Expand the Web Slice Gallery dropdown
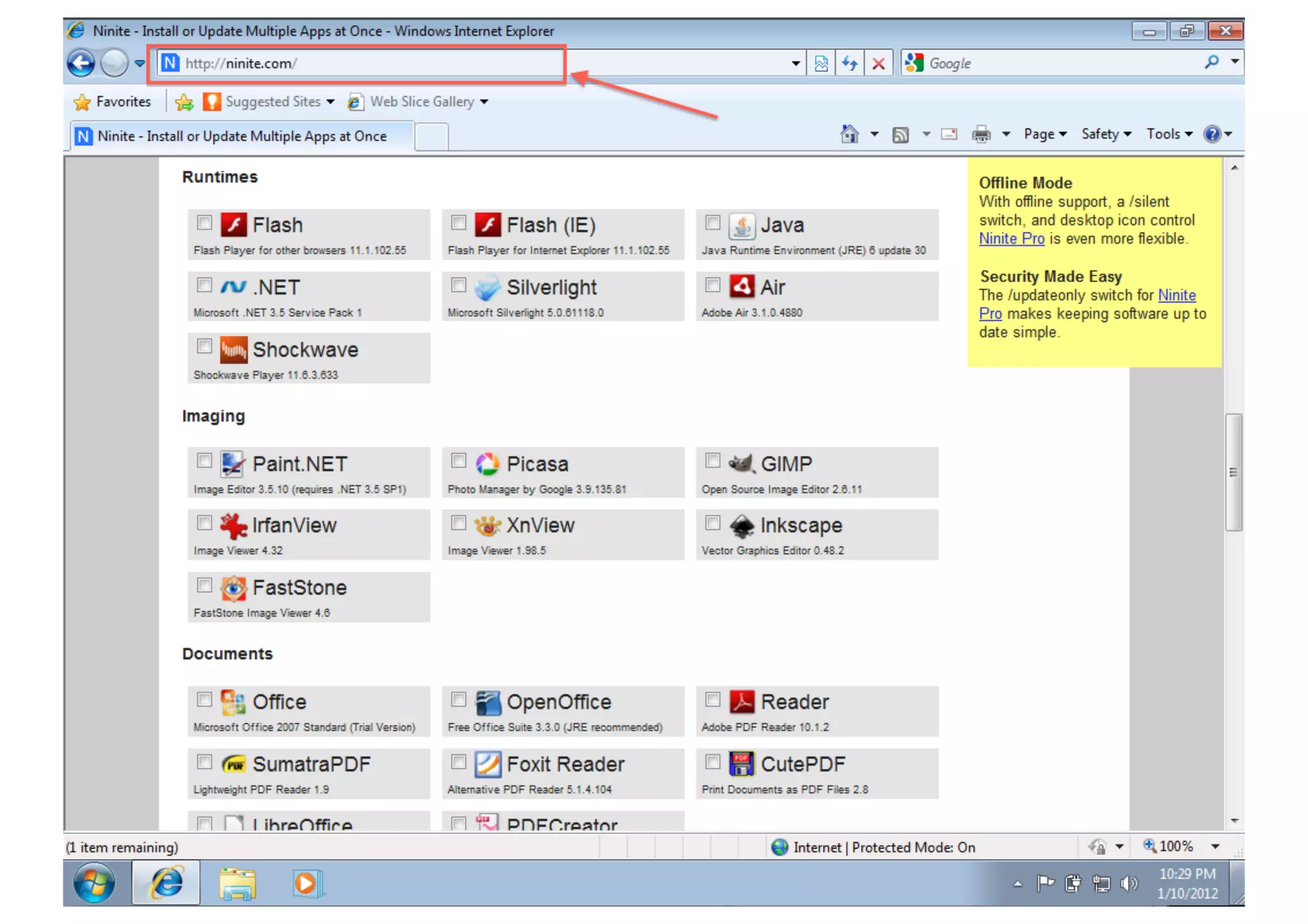This screenshot has width=1308, height=924. pos(484,102)
